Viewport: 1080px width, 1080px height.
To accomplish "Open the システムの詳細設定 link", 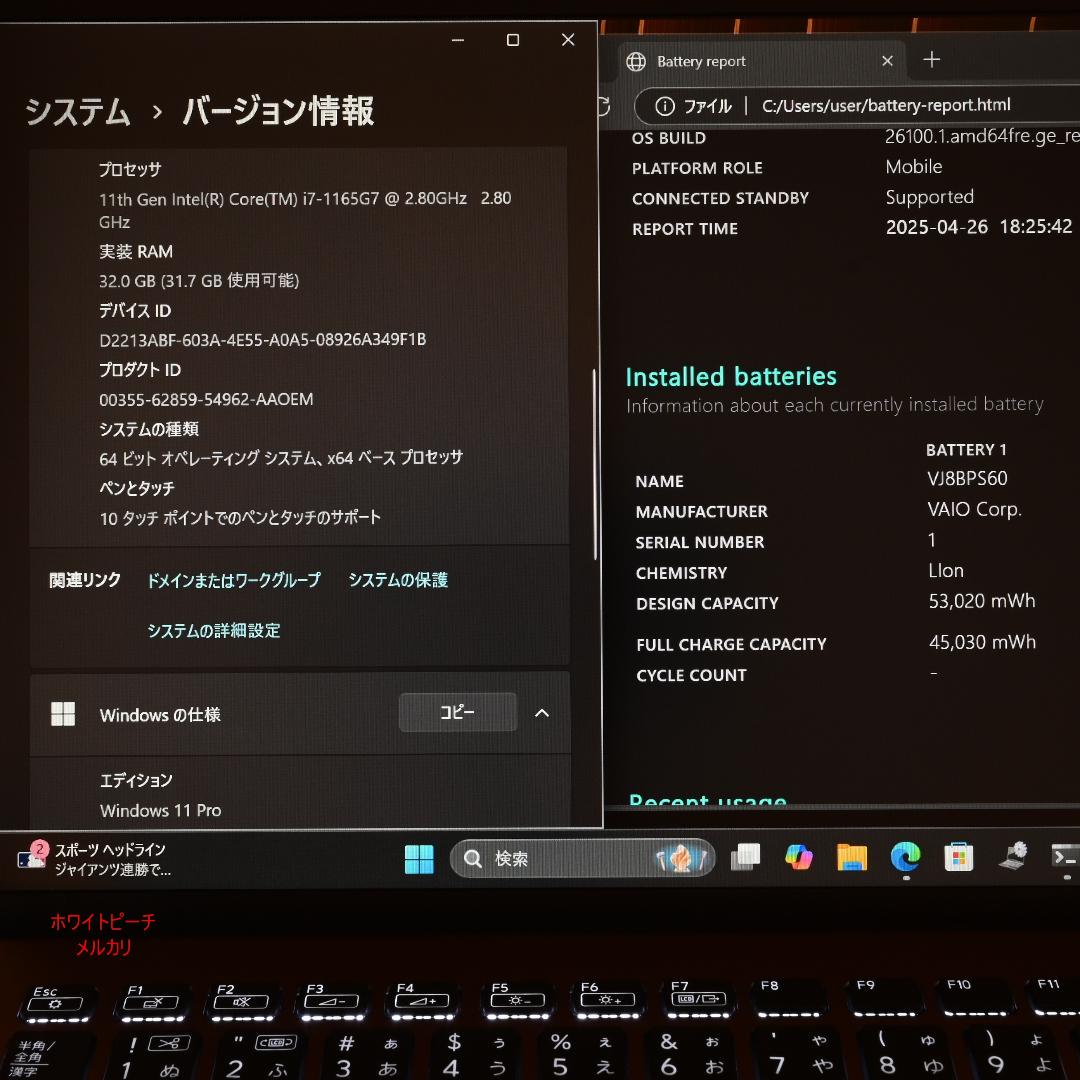I will coord(214,630).
